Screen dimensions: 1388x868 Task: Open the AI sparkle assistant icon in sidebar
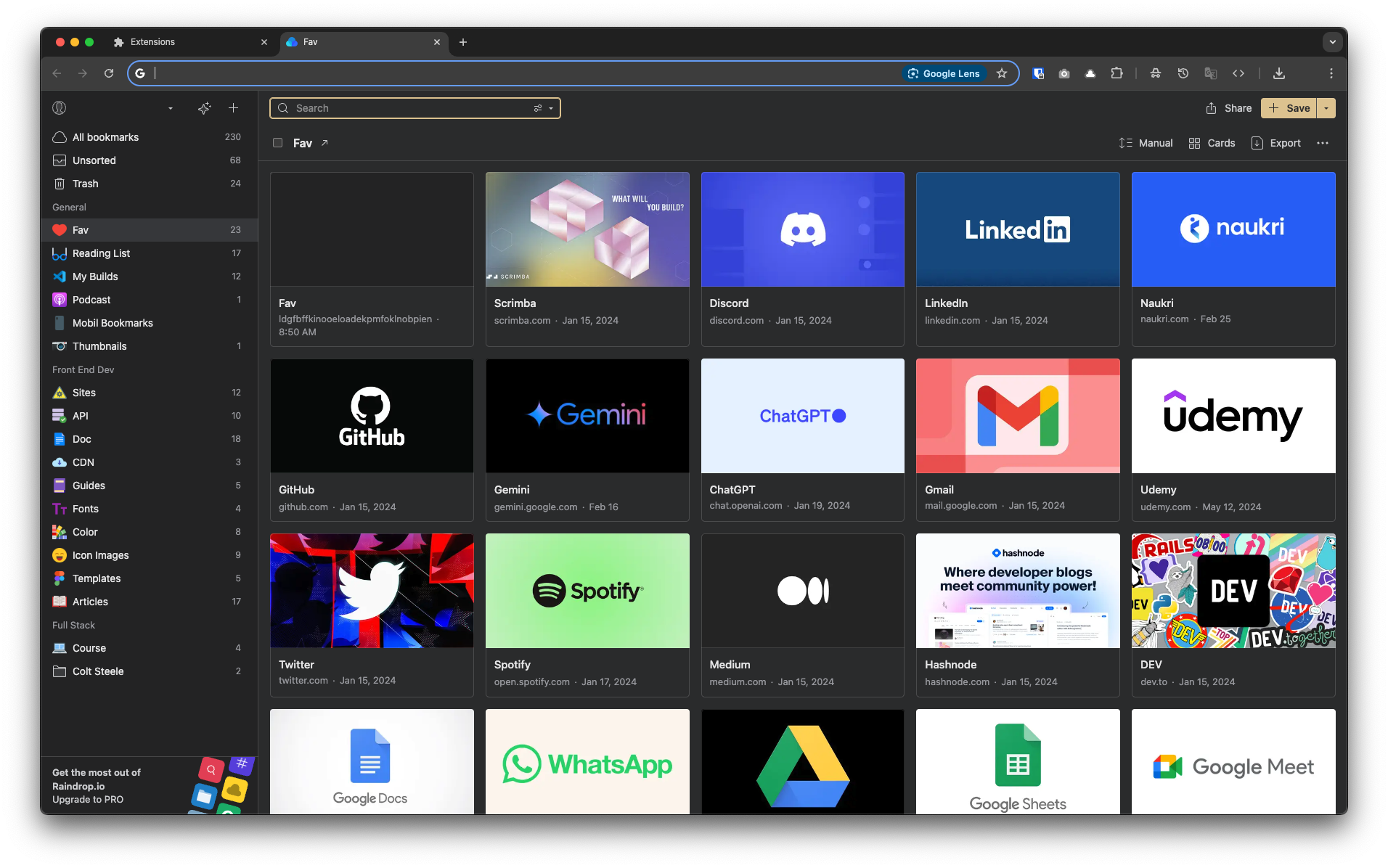coord(205,108)
